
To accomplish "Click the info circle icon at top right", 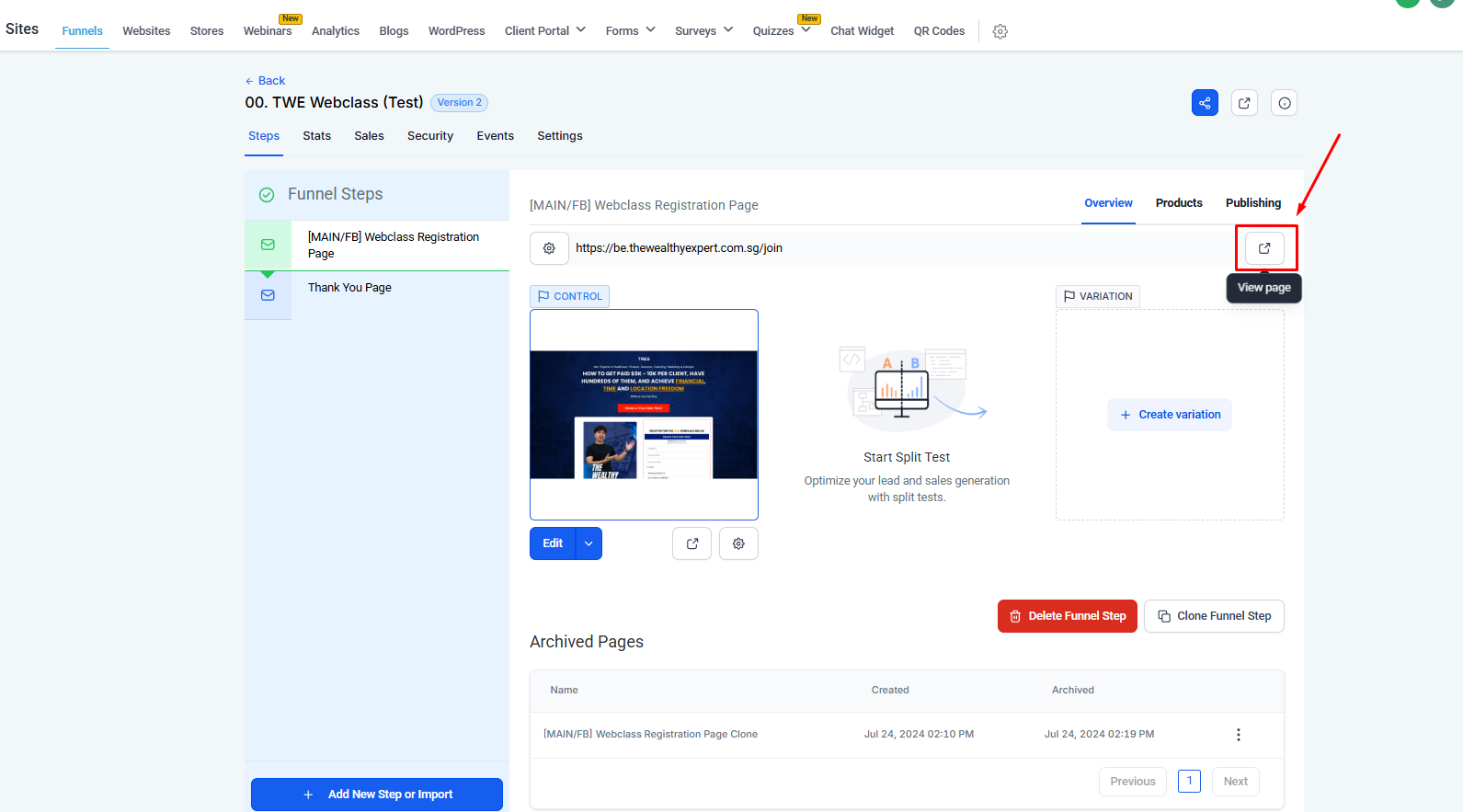I will (x=1285, y=103).
